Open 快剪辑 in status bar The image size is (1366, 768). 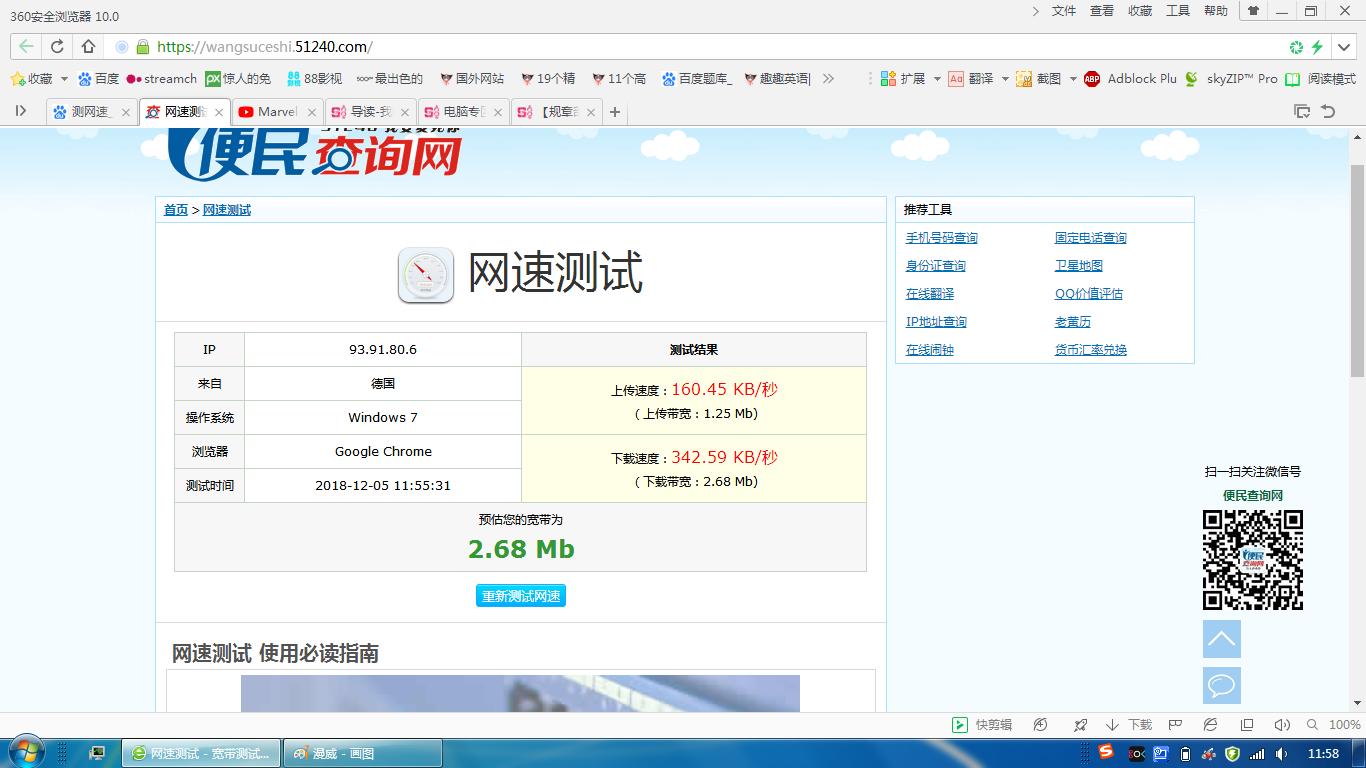981,725
